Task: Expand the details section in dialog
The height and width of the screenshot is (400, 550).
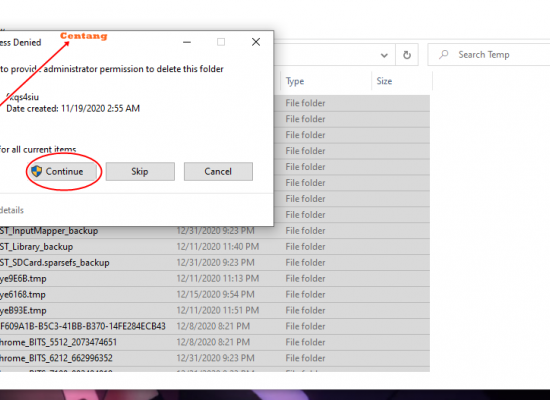Action: click(12, 210)
